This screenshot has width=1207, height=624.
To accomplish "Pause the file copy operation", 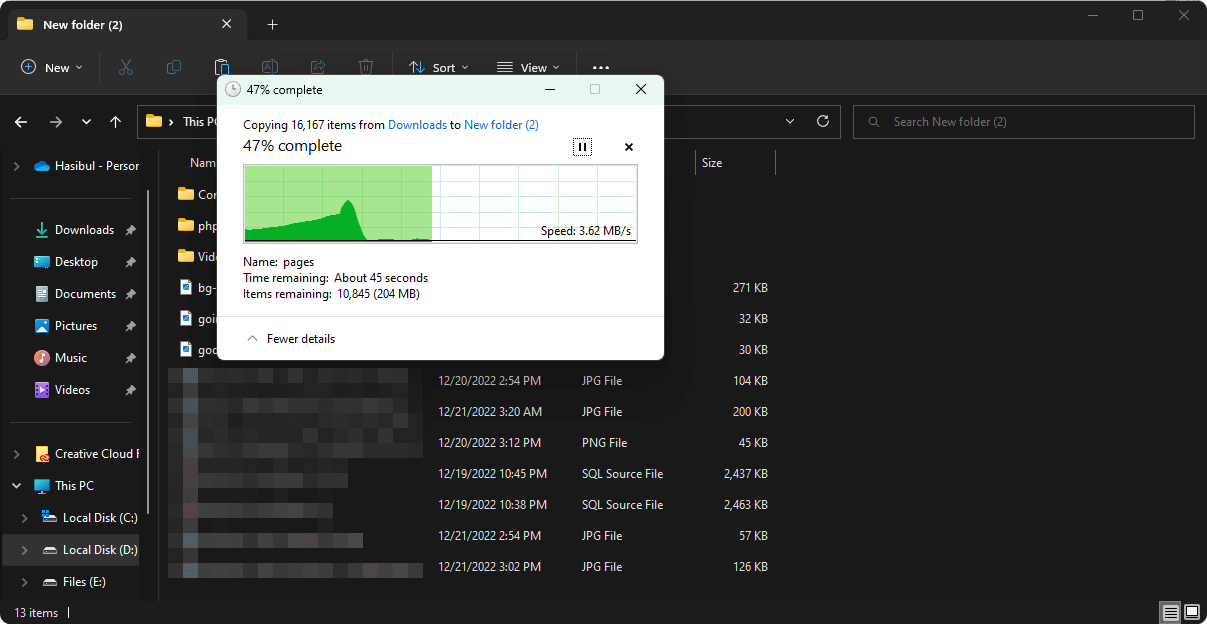I will (x=582, y=147).
